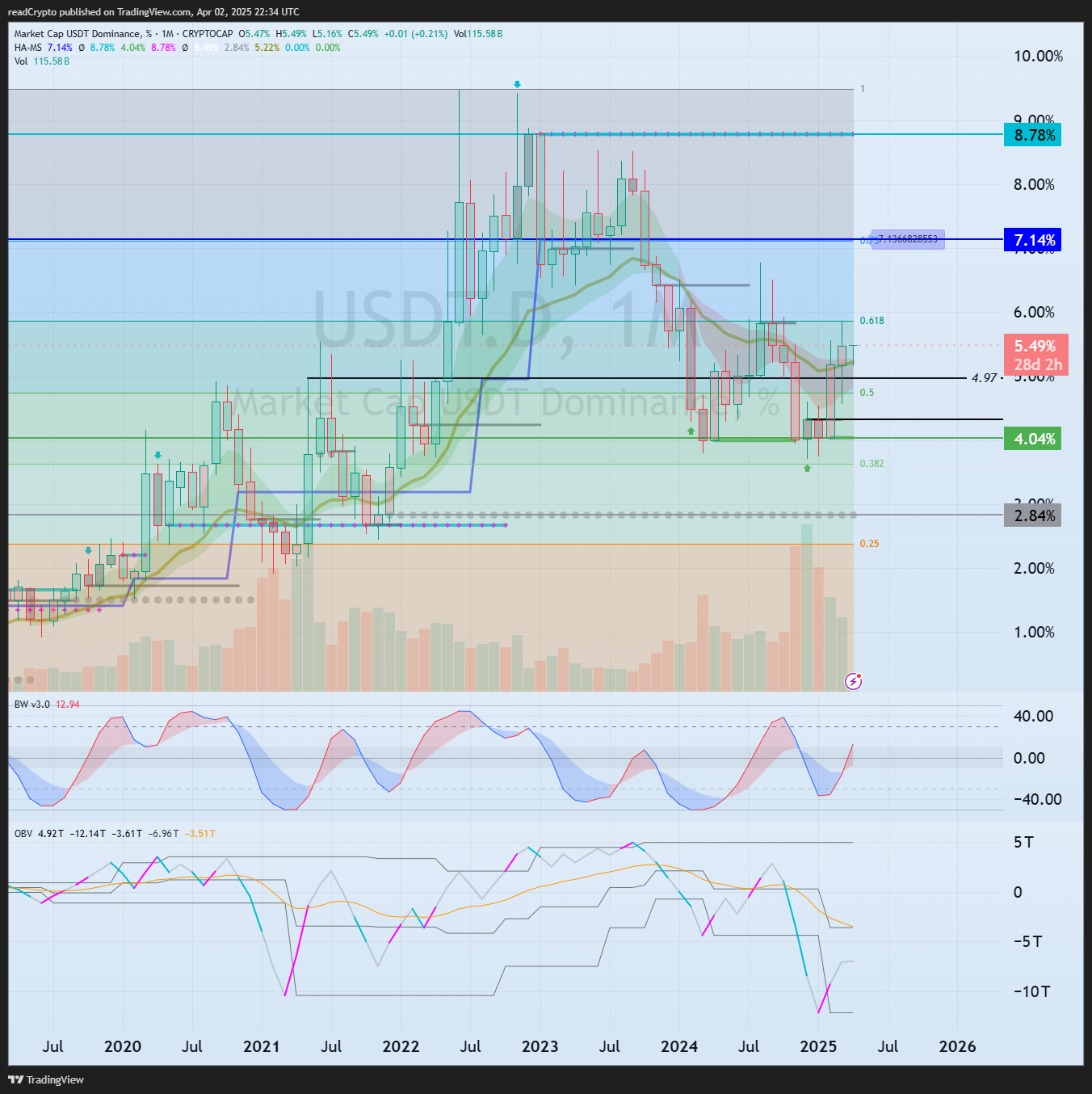Viewport: 1092px width, 1094px height.
Task: Click the orange -3.51T OBV value
Action: point(200,834)
